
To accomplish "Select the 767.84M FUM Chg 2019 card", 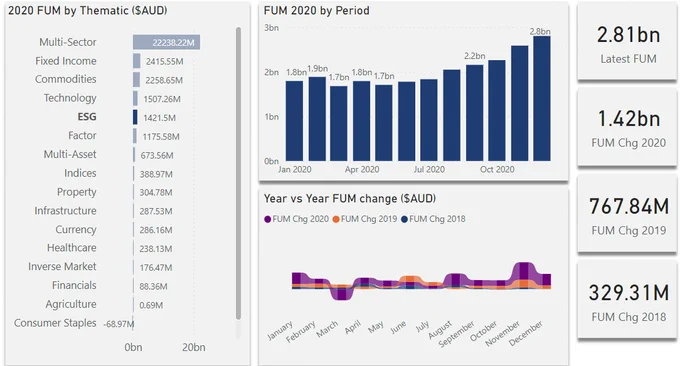I will coord(627,214).
